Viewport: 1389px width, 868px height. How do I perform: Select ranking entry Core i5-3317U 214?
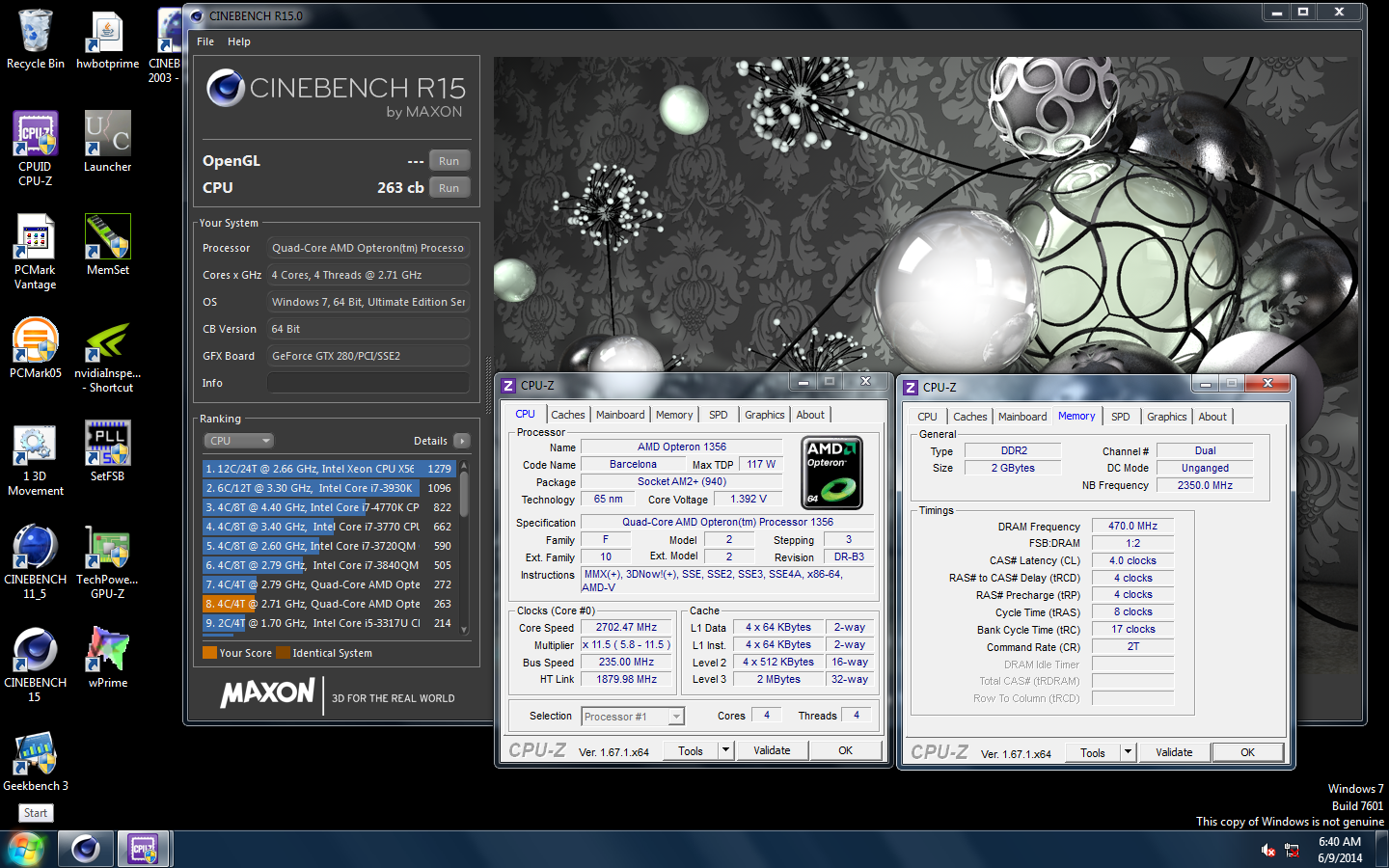[x=329, y=623]
